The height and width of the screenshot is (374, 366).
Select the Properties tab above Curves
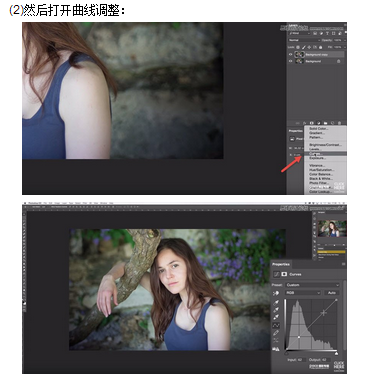[281, 264]
